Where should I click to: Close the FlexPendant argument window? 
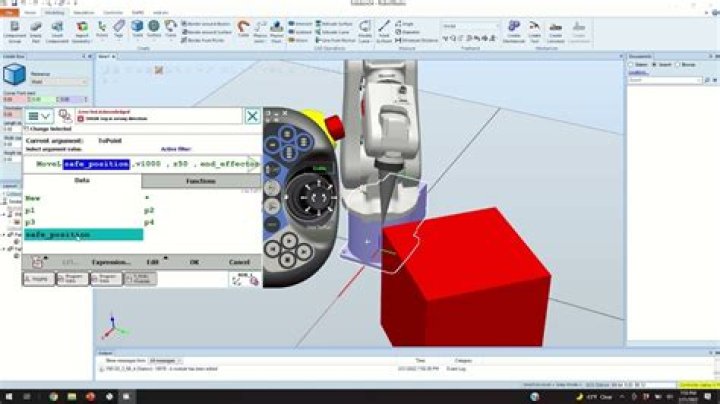[252, 117]
